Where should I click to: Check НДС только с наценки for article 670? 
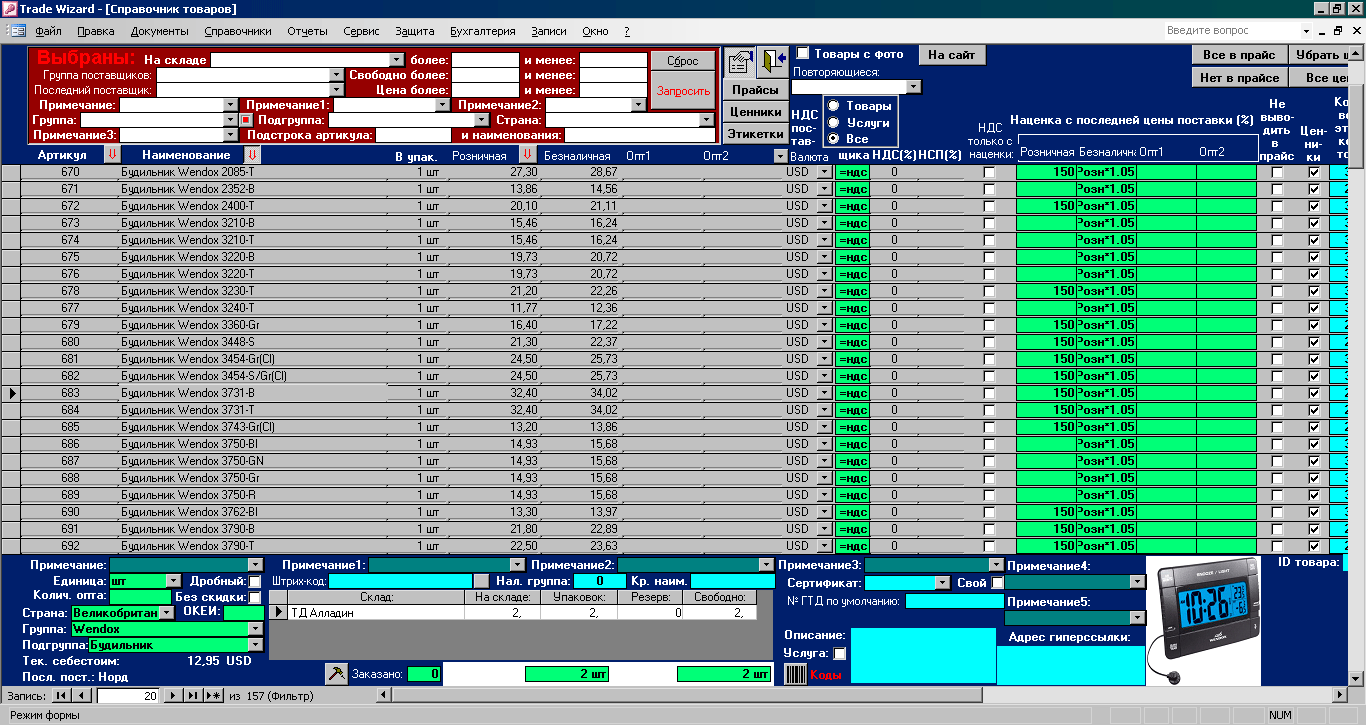click(x=990, y=172)
